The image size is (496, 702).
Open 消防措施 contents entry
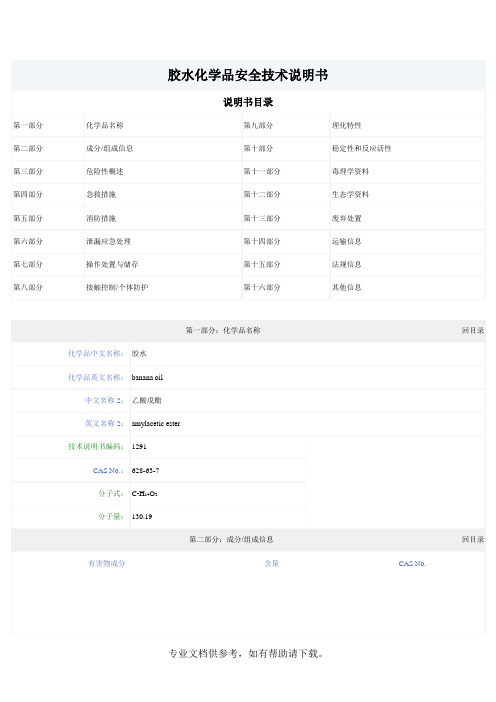[101, 218]
